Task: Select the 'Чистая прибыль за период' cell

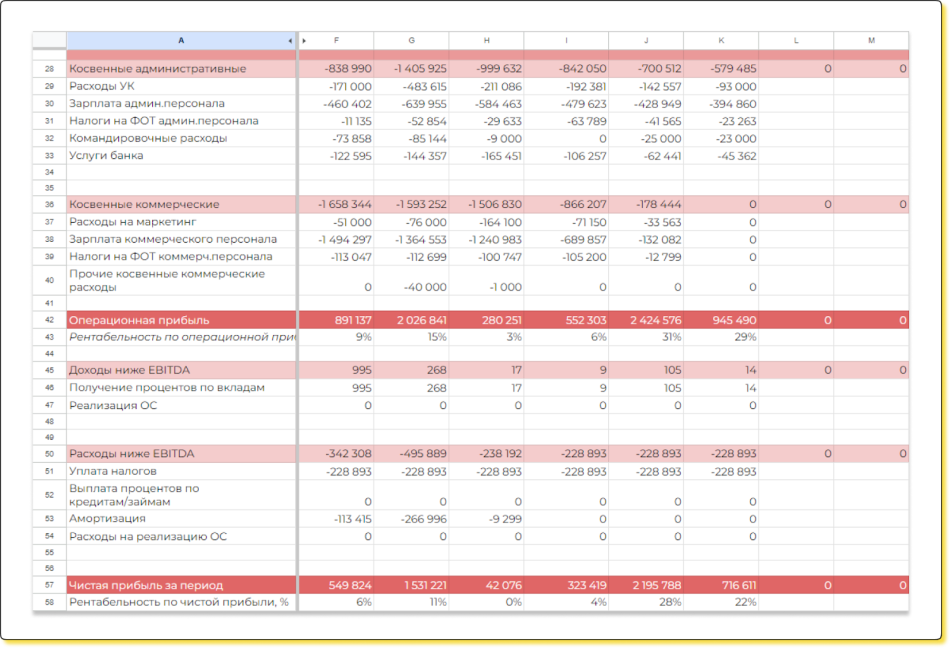Action: pyautogui.click(x=181, y=585)
